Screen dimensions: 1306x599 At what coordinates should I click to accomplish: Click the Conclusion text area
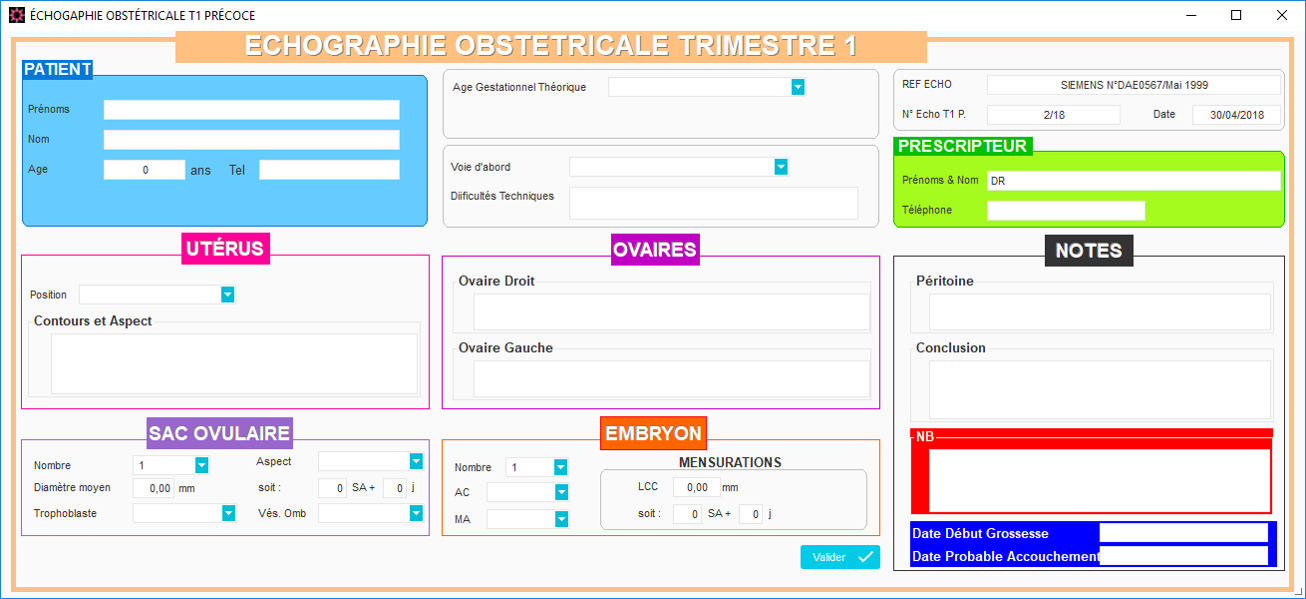(x=1099, y=389)
